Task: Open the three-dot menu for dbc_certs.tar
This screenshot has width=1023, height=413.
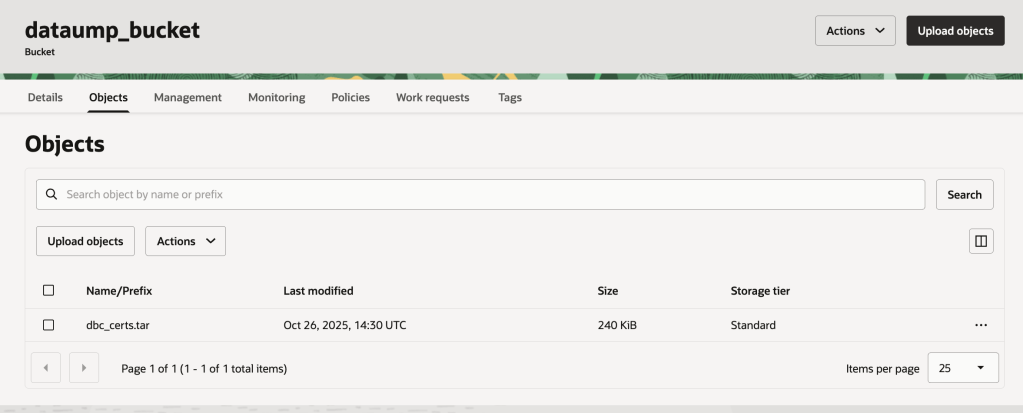Action: tap(980, 325)
